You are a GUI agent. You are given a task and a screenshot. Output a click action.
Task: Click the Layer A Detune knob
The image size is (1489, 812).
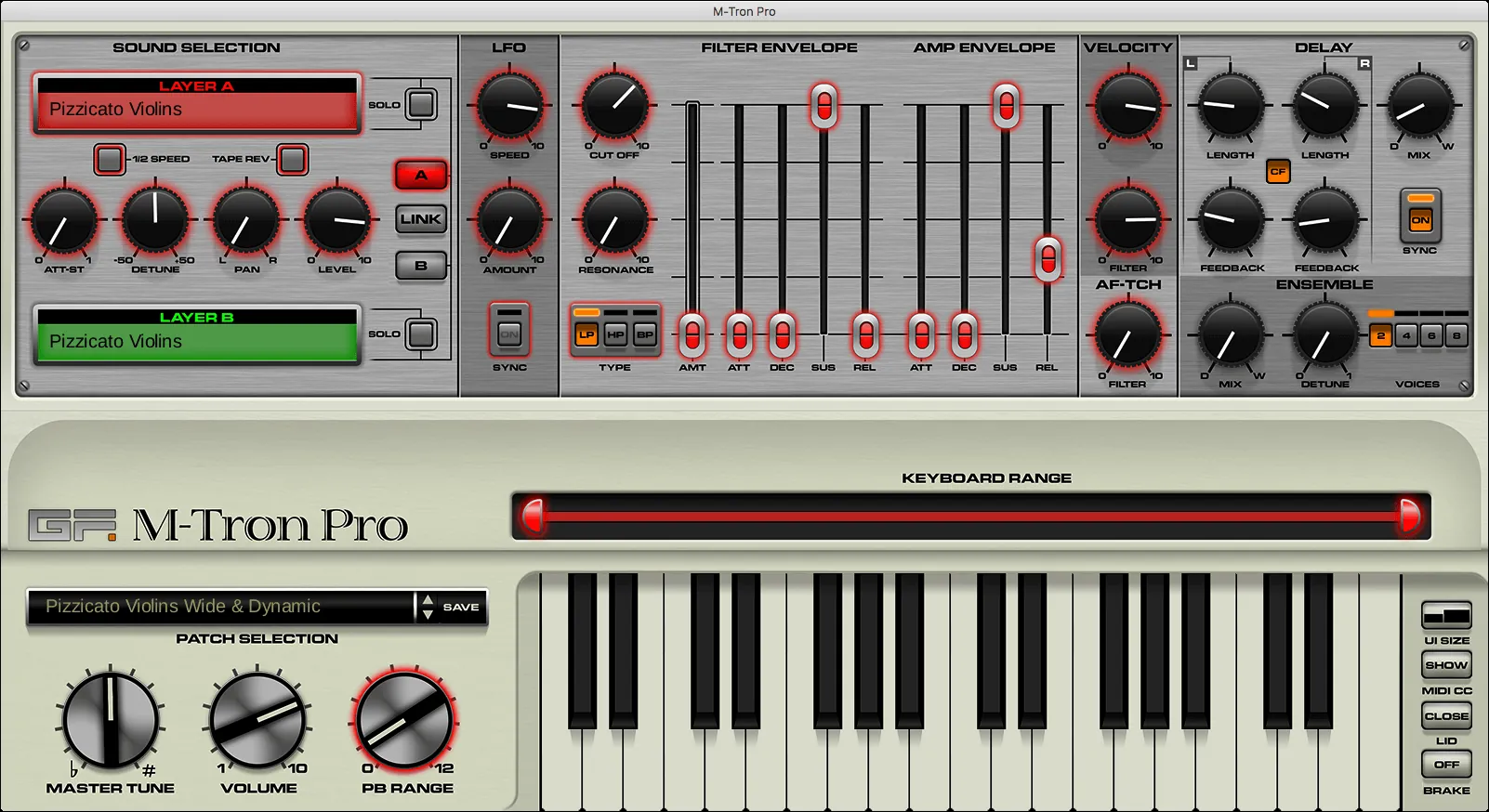coord(155,219)
